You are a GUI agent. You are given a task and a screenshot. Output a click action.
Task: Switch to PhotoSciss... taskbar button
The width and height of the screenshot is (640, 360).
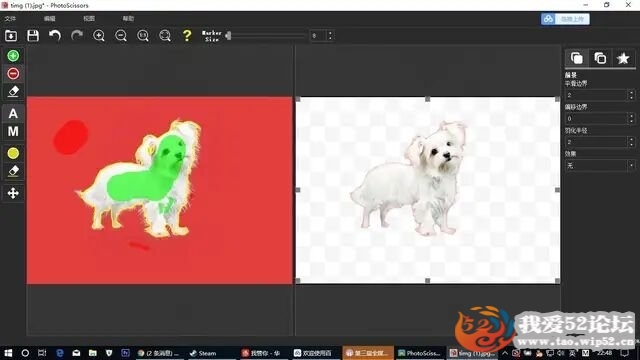pyautogui.click(x=419, y=353)
